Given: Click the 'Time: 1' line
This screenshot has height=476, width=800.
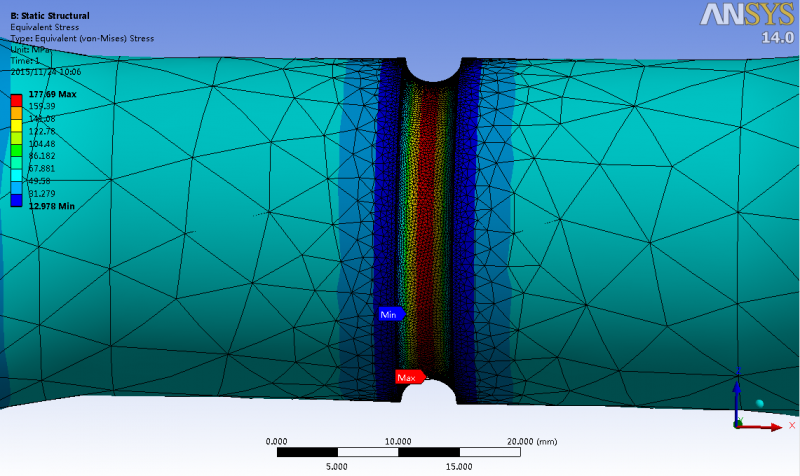Looking at the screenshot, I should [25, 61].
